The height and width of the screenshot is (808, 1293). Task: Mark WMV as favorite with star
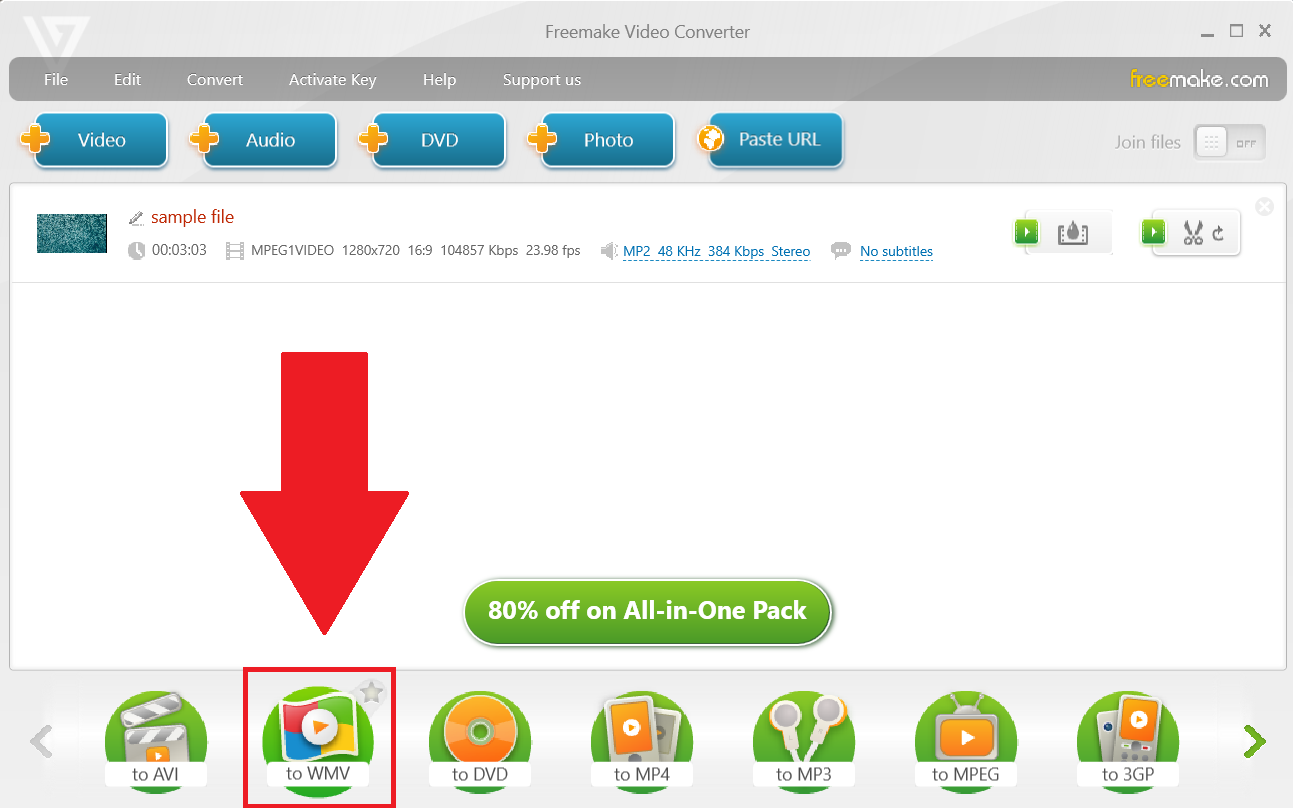371,691
